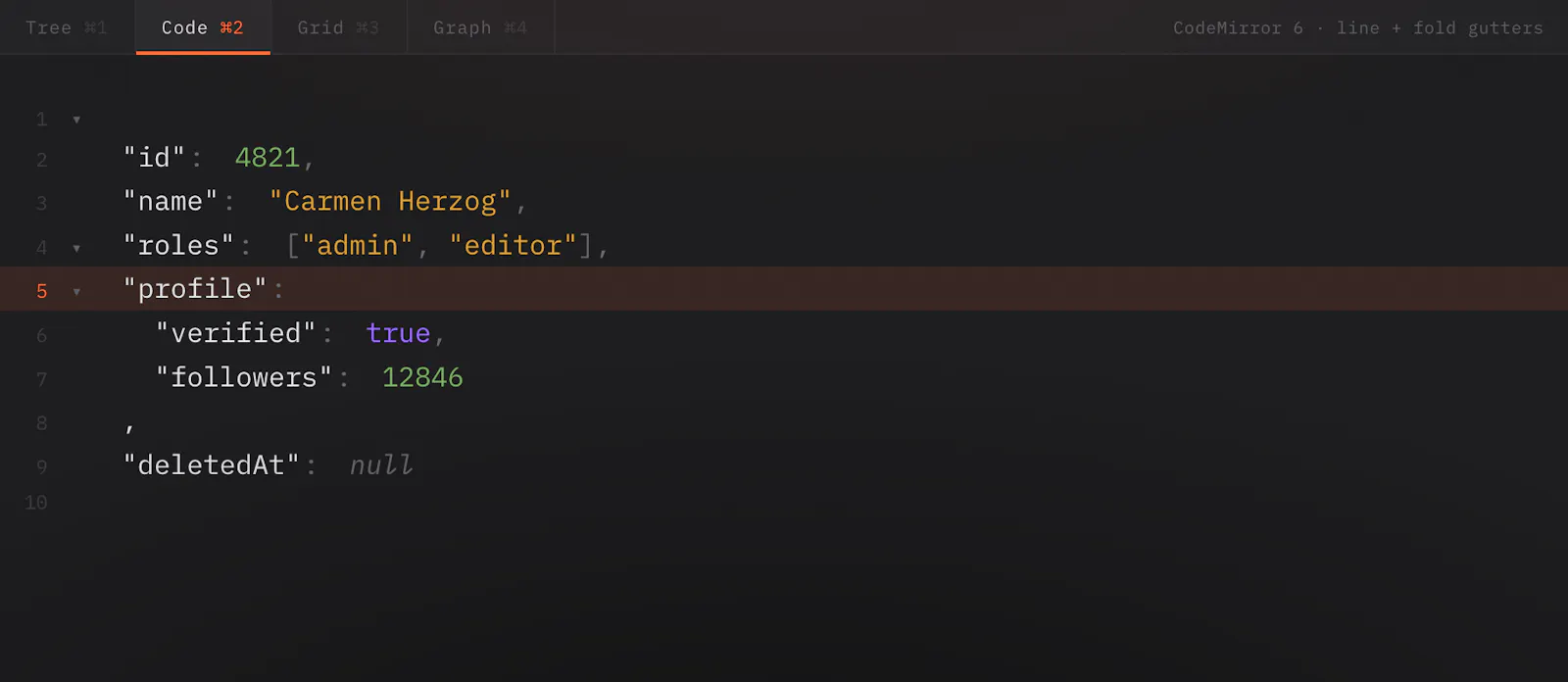The width and height of the screenshot is (1568, 682).
Task: Click highlighted line number 5
Action: 41,291
